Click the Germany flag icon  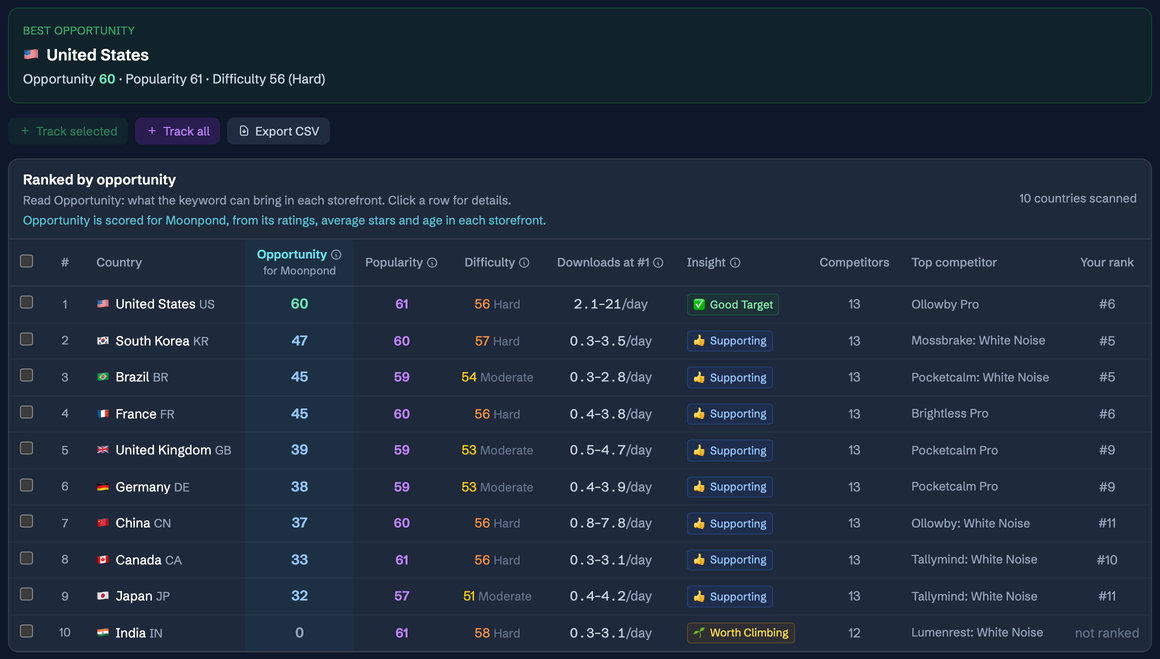103,487
